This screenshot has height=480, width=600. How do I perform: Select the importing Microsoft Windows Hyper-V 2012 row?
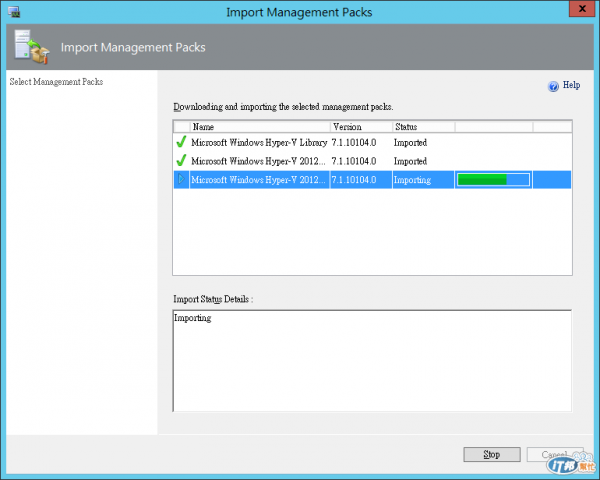tap(372, 180)
